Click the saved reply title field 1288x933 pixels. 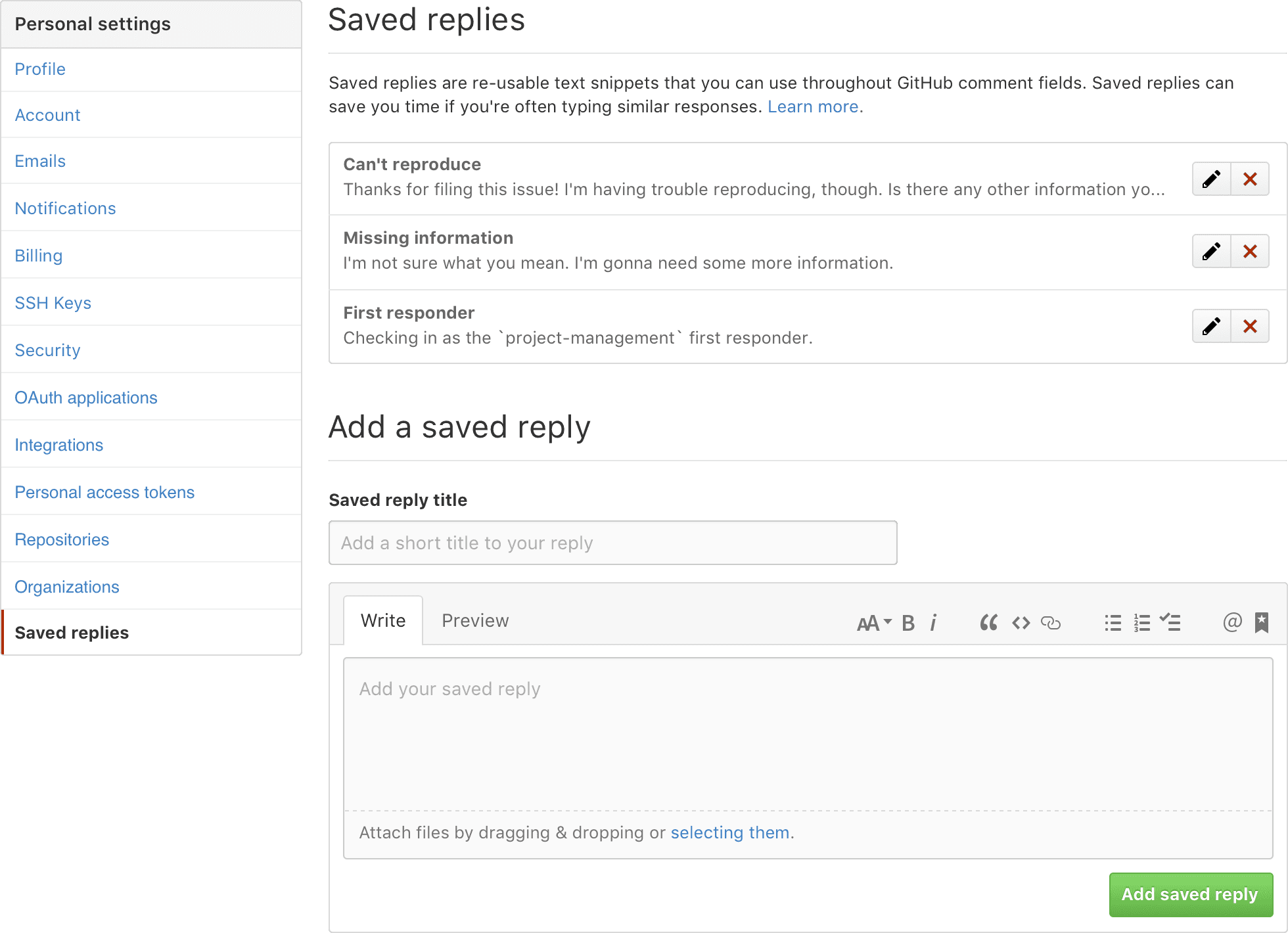[612, 543]
